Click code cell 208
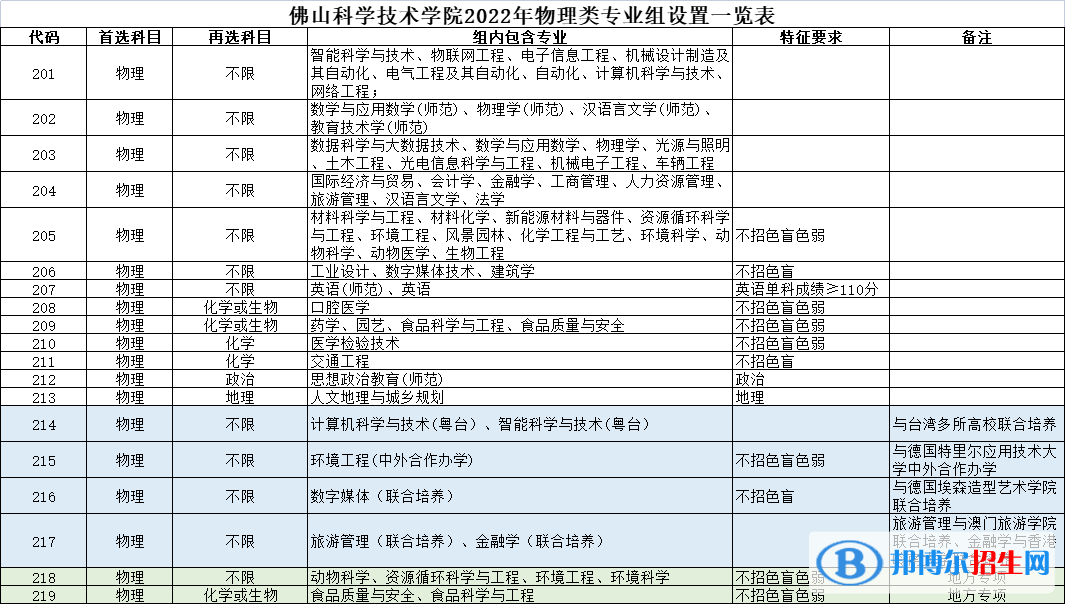 pyautogui.click(x=43, y=308)
